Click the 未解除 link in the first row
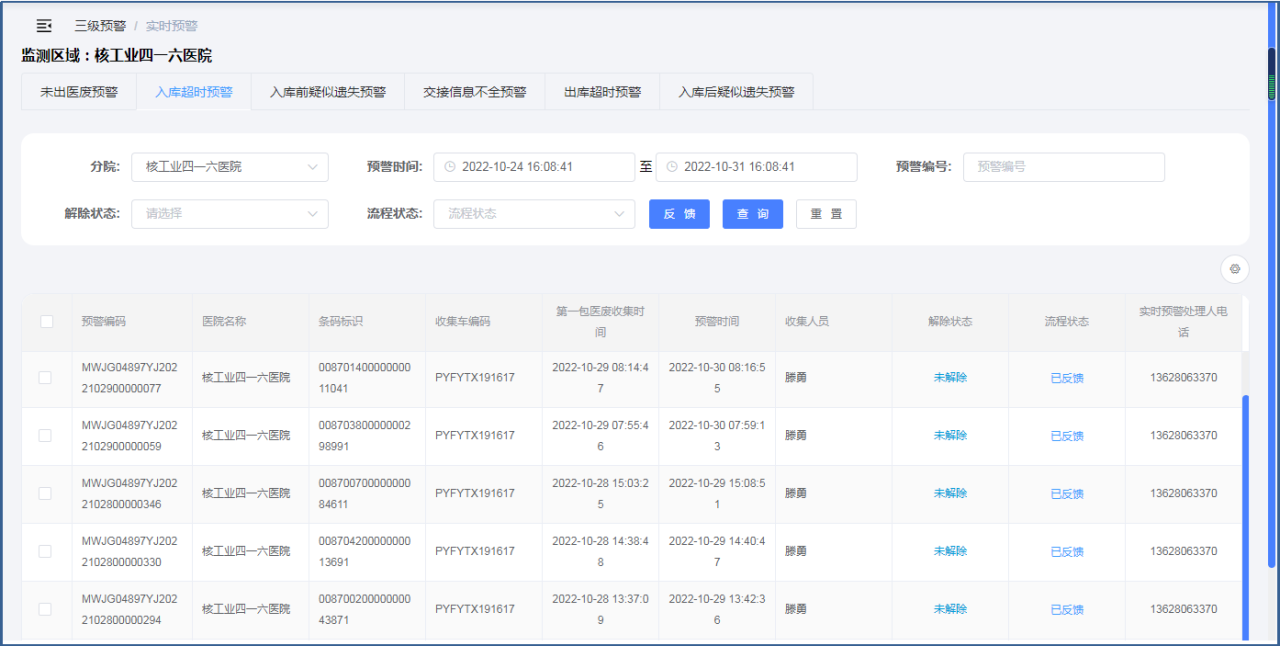The image size is (1280, 646). (x=949, y=379)
